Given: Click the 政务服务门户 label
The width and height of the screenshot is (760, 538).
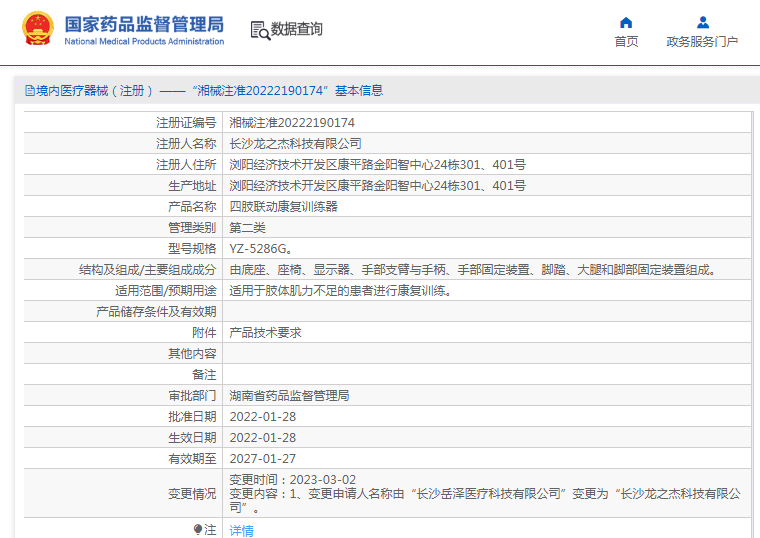Looking at the screenshot, I should pyautogui.click(x=702, y=42).
